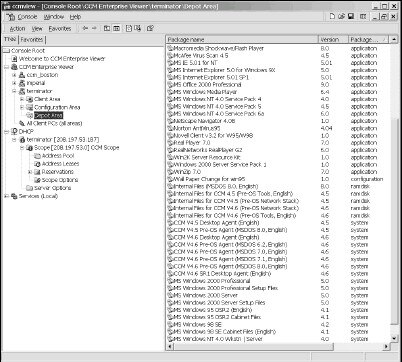Select MS Windows 2000 Server Setup Files
402x362 pixels.
pyautogui.click(x=219, y=303)
